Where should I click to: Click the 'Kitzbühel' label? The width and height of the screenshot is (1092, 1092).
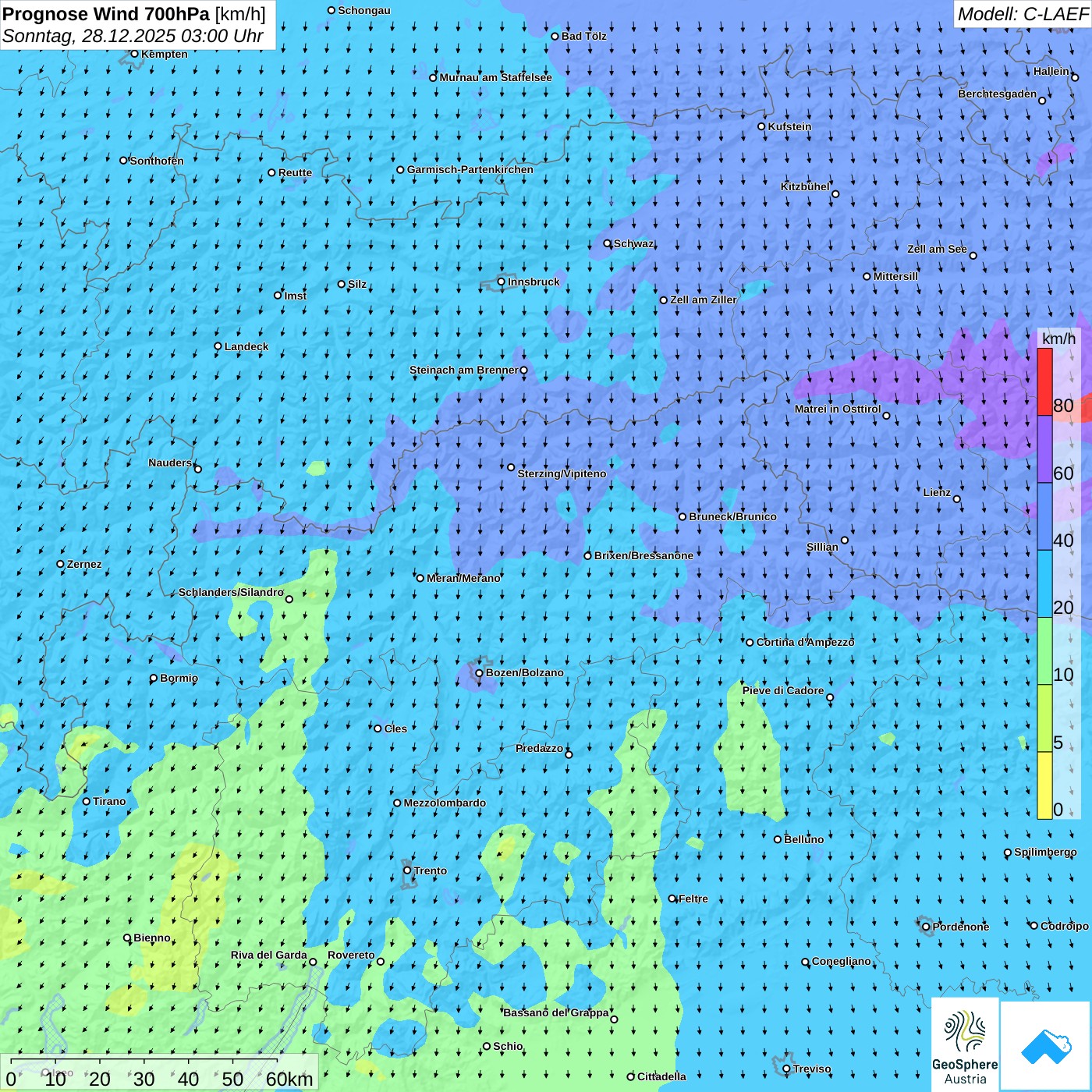pos(806,186)
